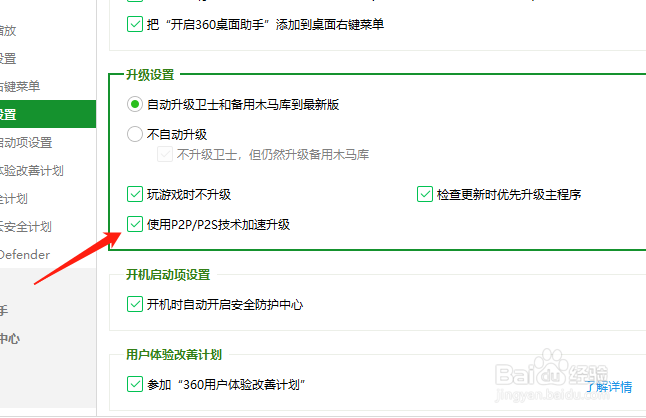Toggle 参加"360用户体验改善计划" checkbox
The height and width of the screenshot is (418, 646).
(135, 384)
